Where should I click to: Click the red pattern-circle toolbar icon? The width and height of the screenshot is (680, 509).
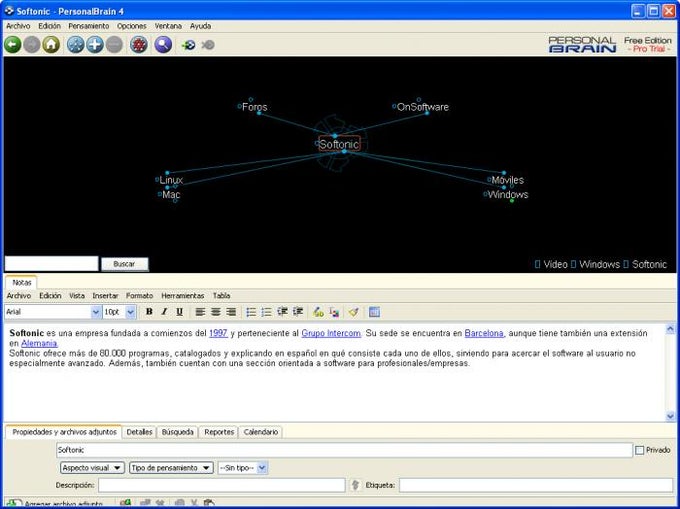click(x=139, y=45)
